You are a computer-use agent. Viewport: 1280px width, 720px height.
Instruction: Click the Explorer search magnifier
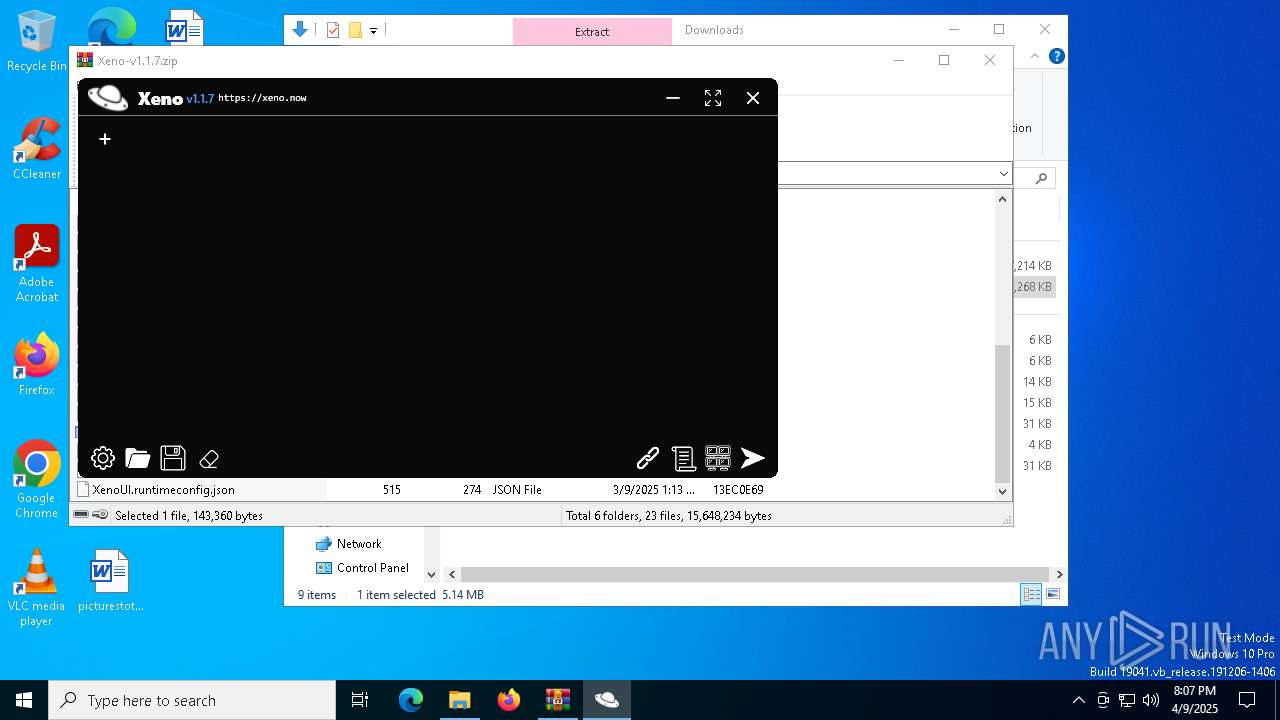pos(1041,178)
